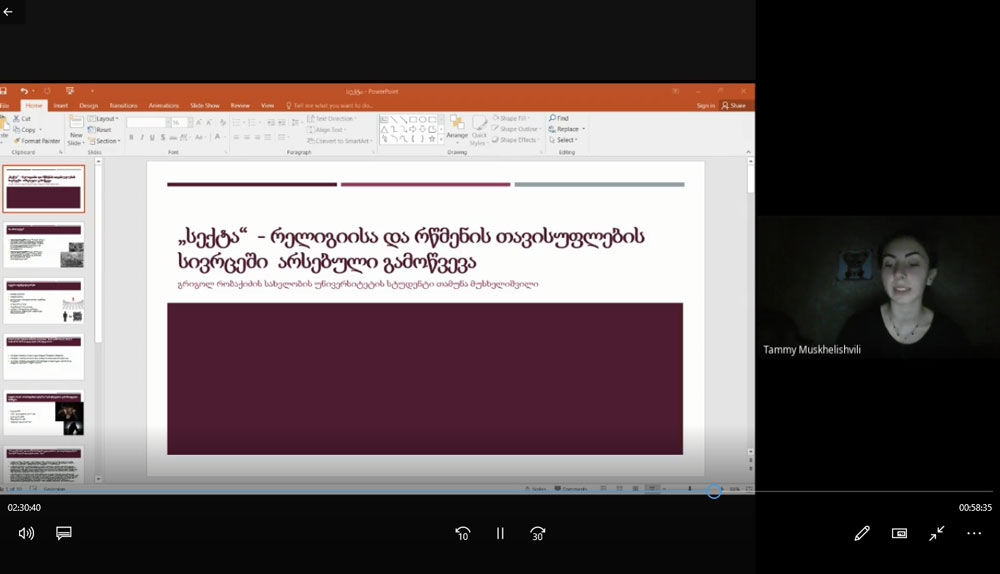Click the Format Painter button
The image size is (1000, 574).
click(x=38, y=141)
